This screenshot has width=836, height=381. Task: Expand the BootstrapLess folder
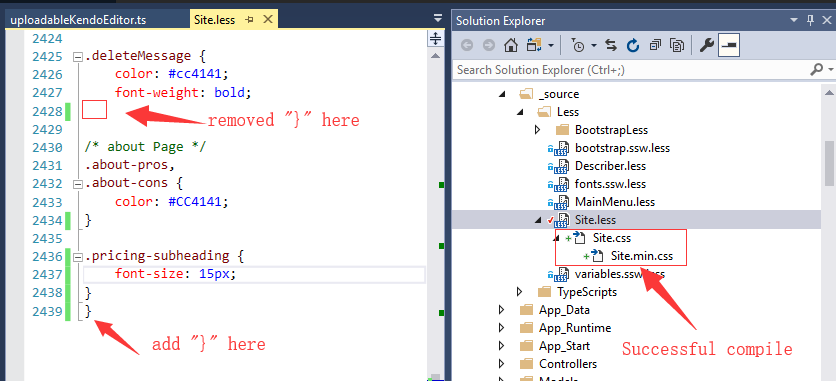point(537,129)
